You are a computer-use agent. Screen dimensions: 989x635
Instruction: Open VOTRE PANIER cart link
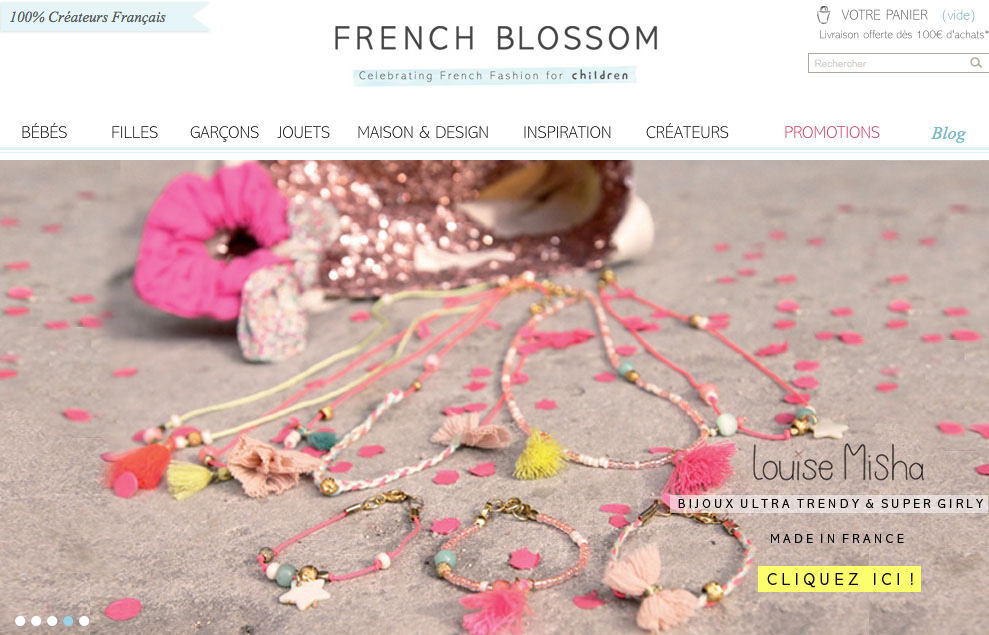pos(884,15)
